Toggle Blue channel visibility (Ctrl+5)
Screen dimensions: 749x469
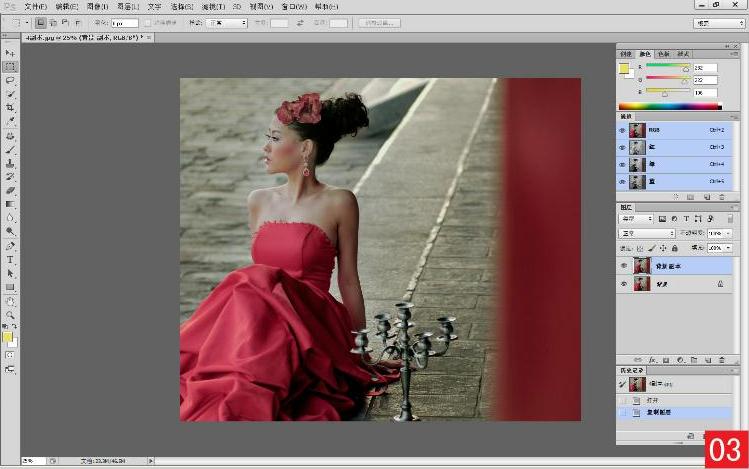pyautogui.click(x=622, y=182)
